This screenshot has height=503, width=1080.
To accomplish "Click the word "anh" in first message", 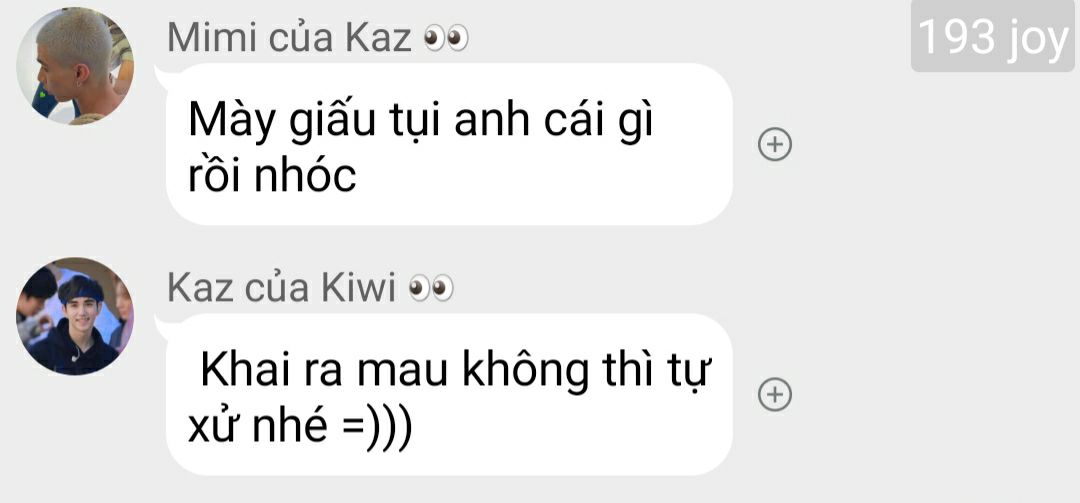I will click(x=492, y=121).
